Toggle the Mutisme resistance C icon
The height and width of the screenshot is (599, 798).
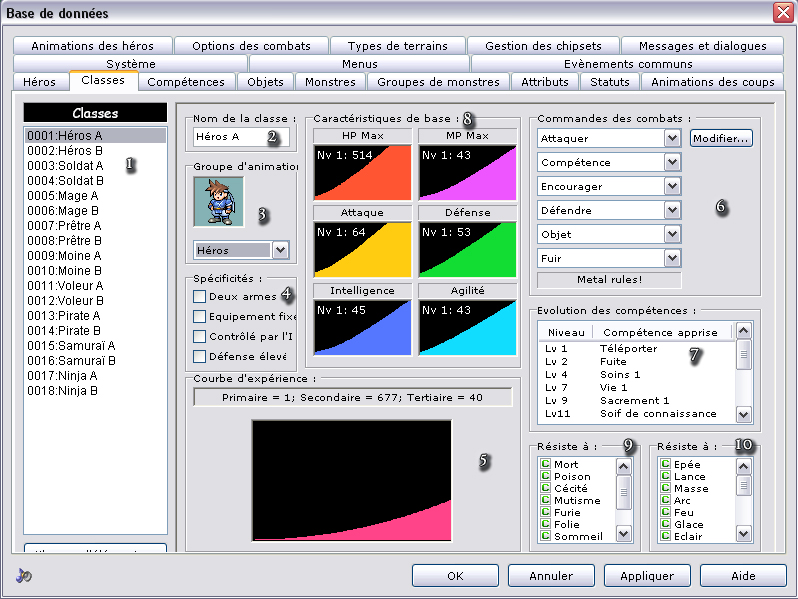[x=546, y=500]
